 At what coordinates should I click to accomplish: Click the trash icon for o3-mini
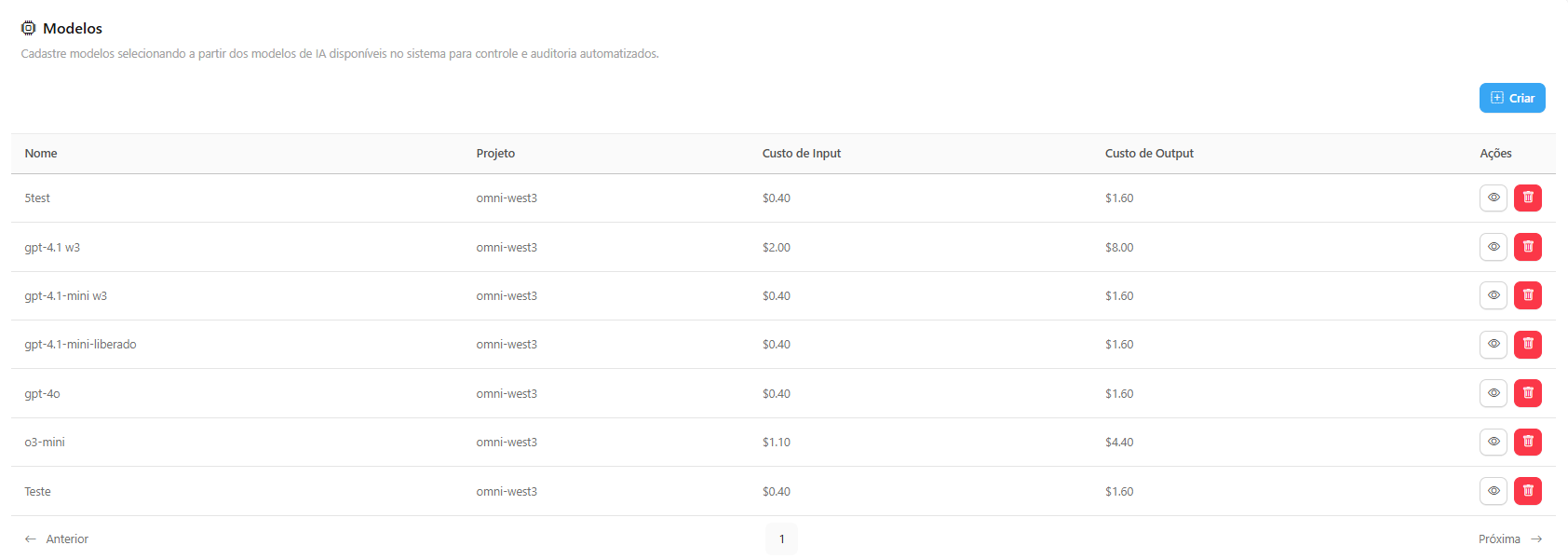(1527, 442)
